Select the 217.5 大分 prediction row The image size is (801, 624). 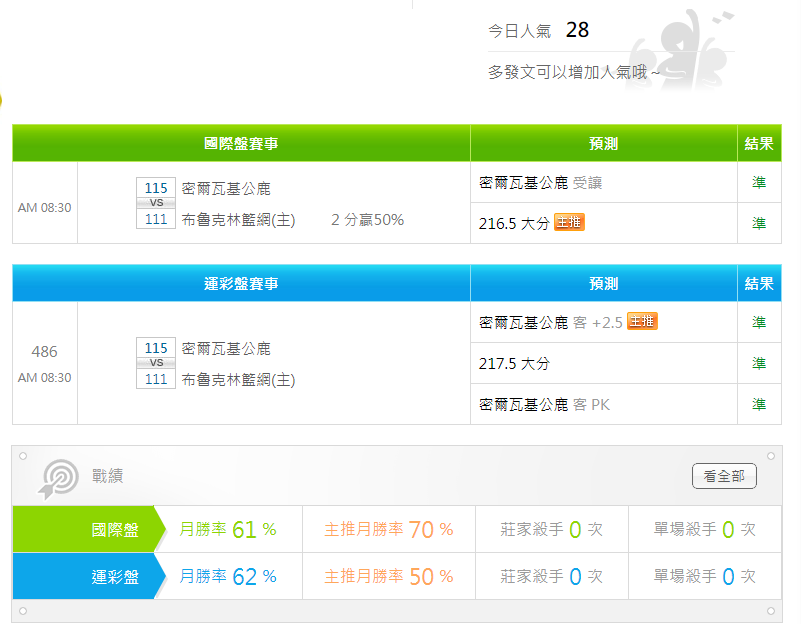tap(514, 364)
